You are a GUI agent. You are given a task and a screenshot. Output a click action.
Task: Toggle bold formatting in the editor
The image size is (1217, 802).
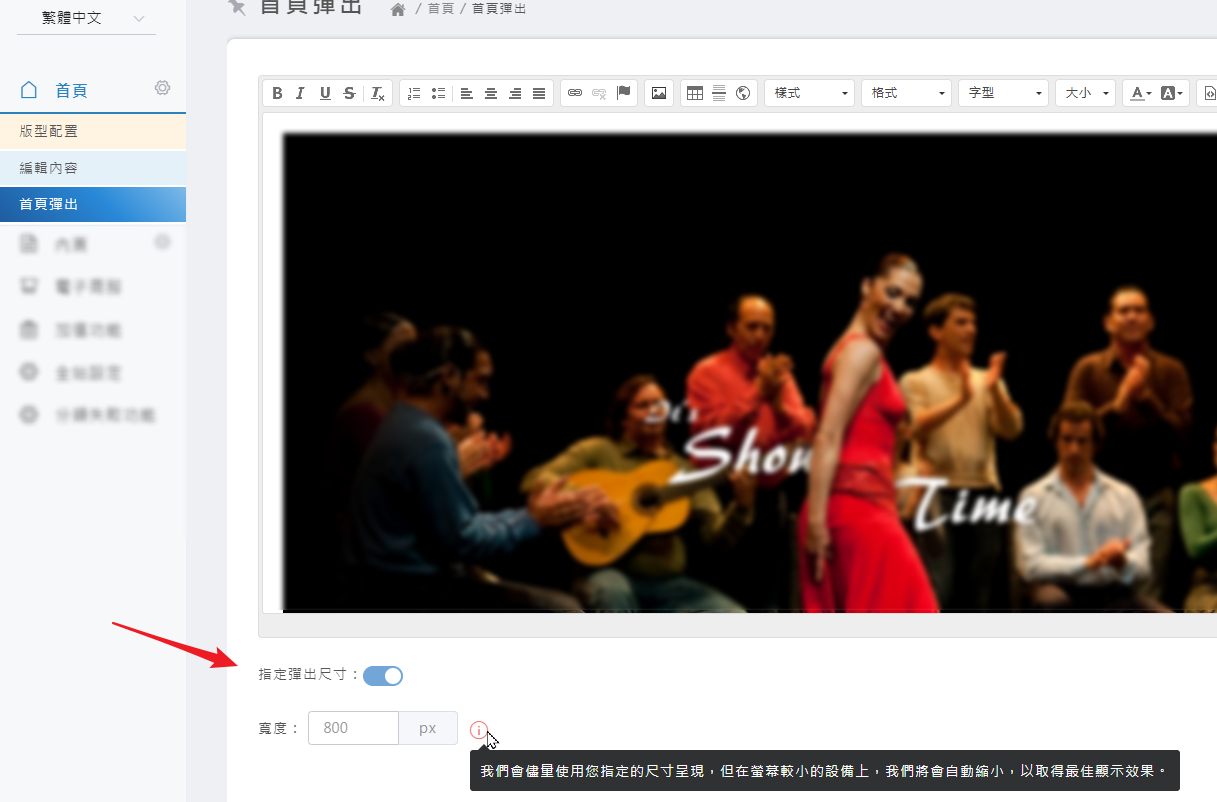(x=277, y=93)
